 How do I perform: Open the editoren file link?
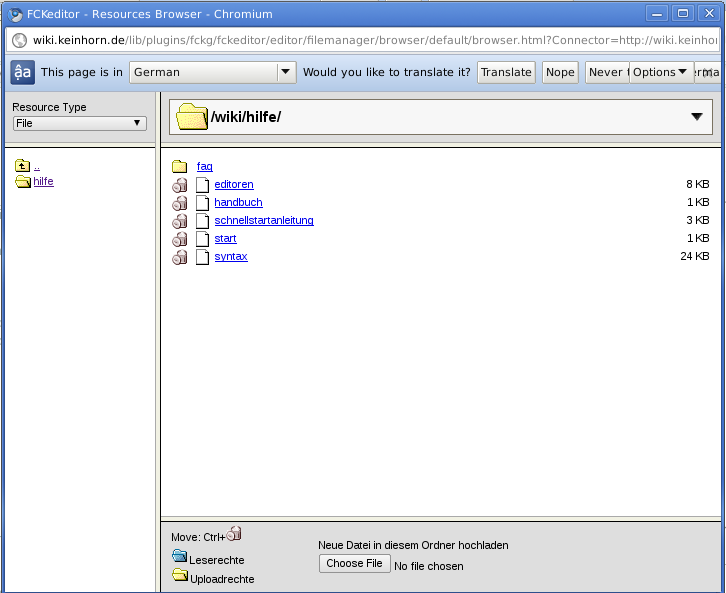234,184
